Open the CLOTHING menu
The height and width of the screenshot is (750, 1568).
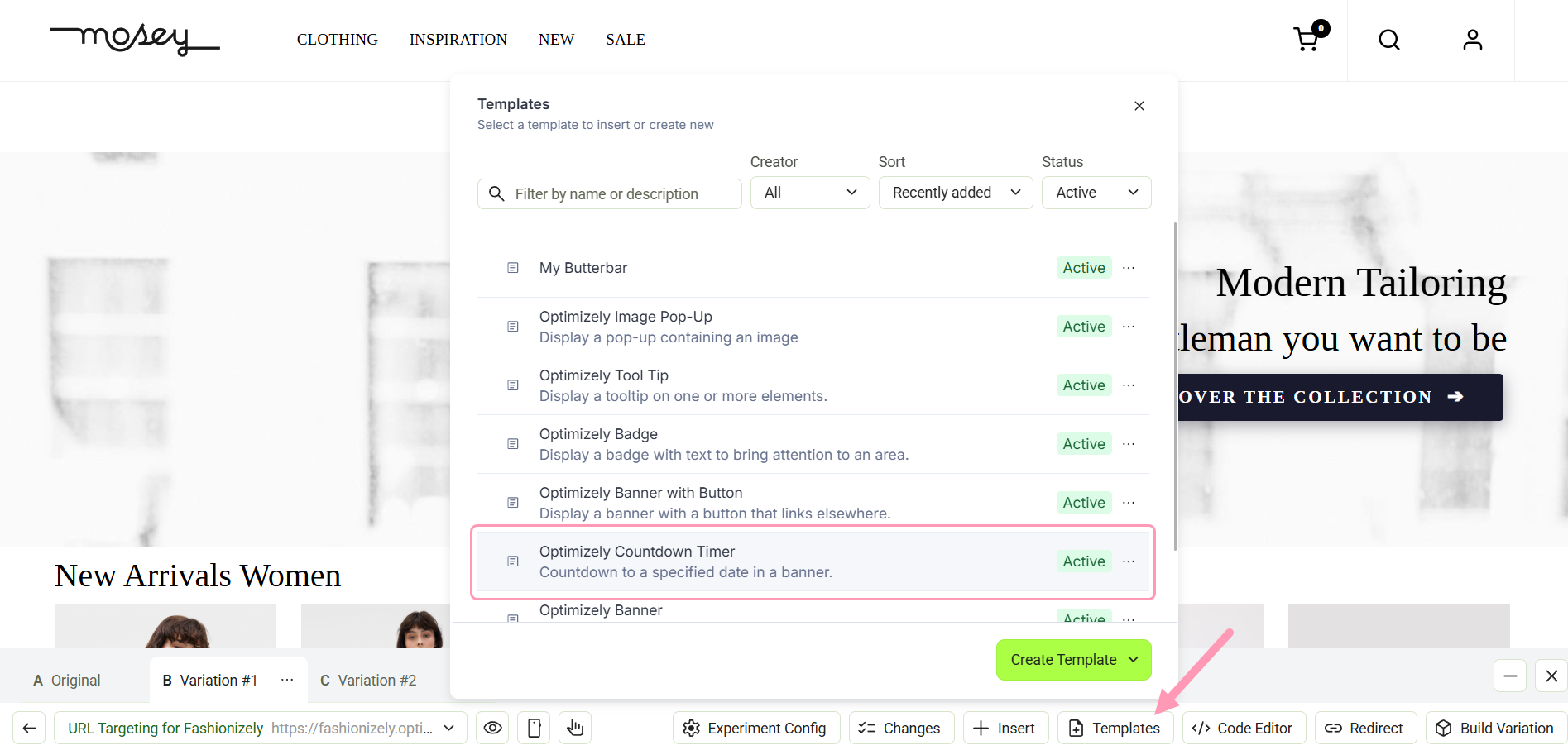point(338,40)
